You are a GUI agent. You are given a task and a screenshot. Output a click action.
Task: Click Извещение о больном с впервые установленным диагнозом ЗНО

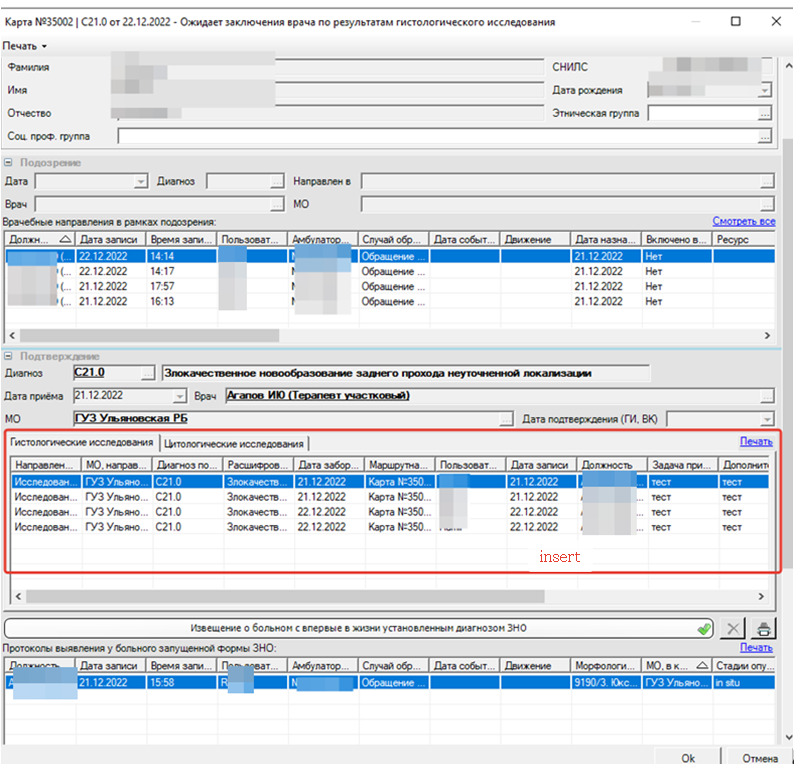click(359, 628)
